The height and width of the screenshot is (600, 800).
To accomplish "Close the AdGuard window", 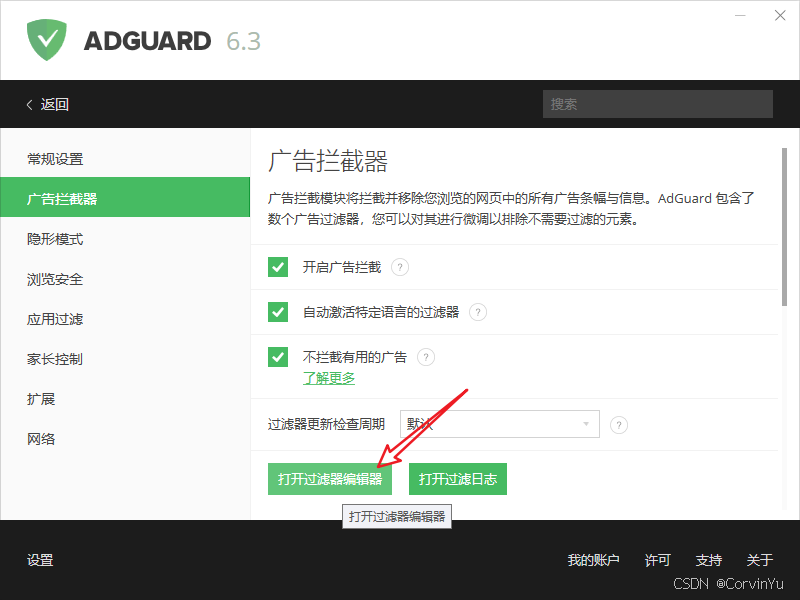I will (x=780, y=15).
